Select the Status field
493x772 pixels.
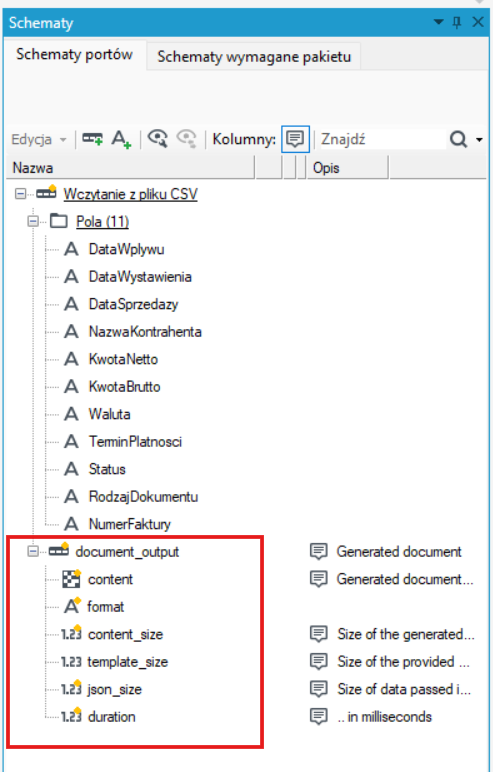107,469
